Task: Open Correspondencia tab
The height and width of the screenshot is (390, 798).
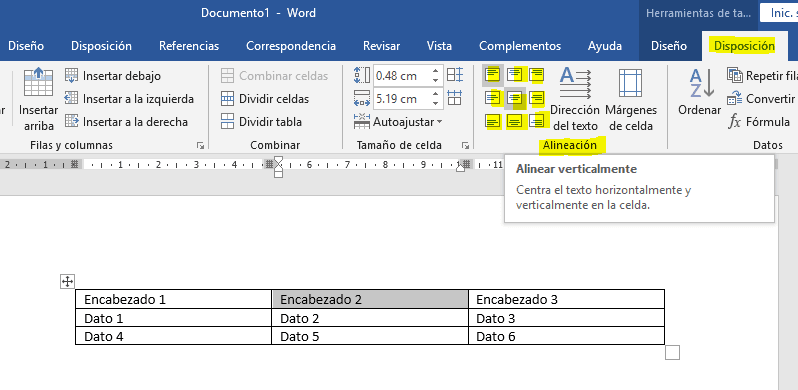Action: point(291,46)
